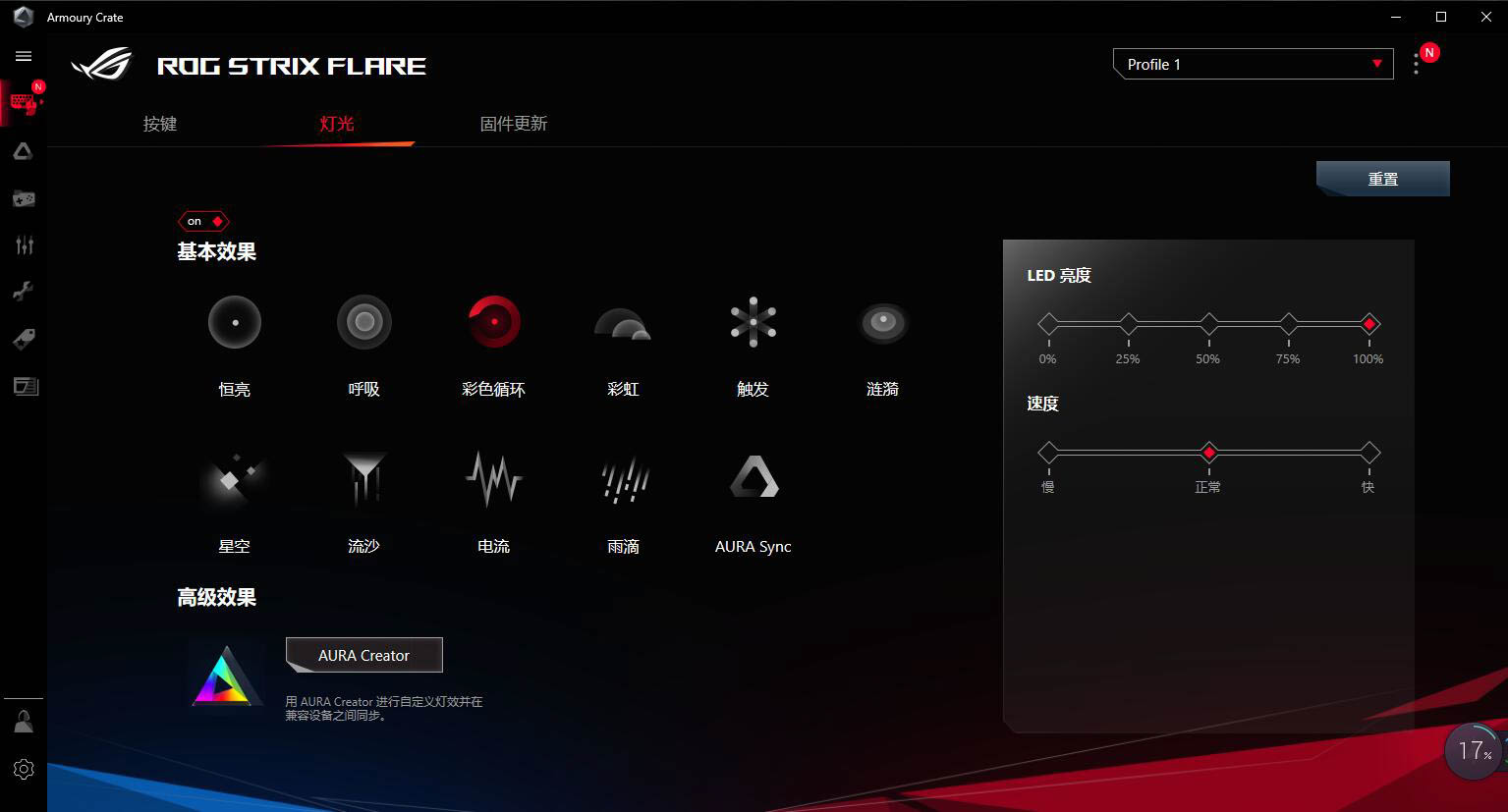Toggle the lighting on switch
Screen dimensions: 1508x812
click(203, 221)
